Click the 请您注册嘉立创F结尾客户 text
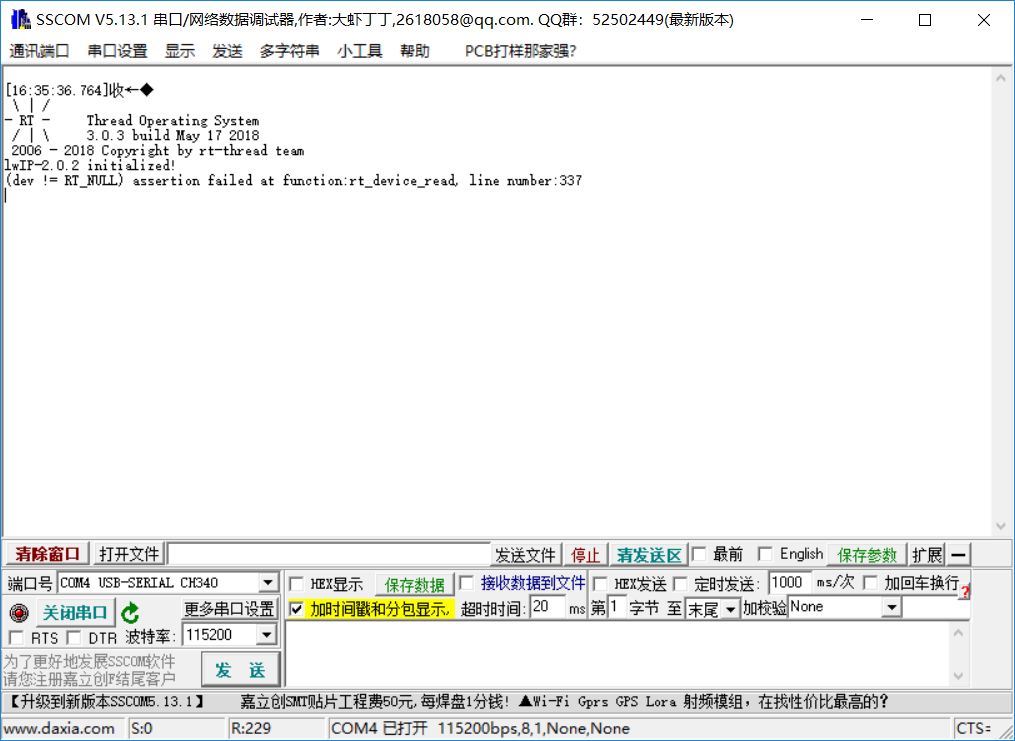This screenshot has width=1015, height=741. coord(89,679)
